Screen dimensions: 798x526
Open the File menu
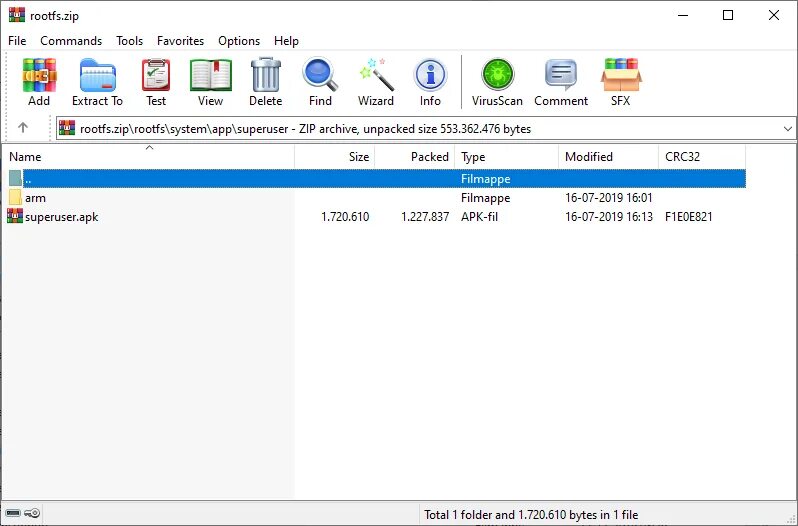pos(17,41)
